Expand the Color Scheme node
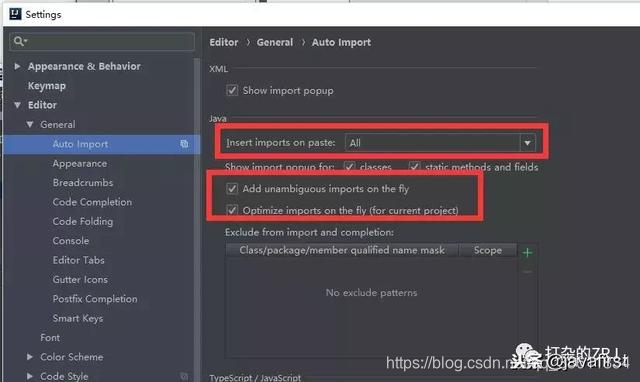The height and width of the screenshot is (382, 640). (x=29, y=357)
